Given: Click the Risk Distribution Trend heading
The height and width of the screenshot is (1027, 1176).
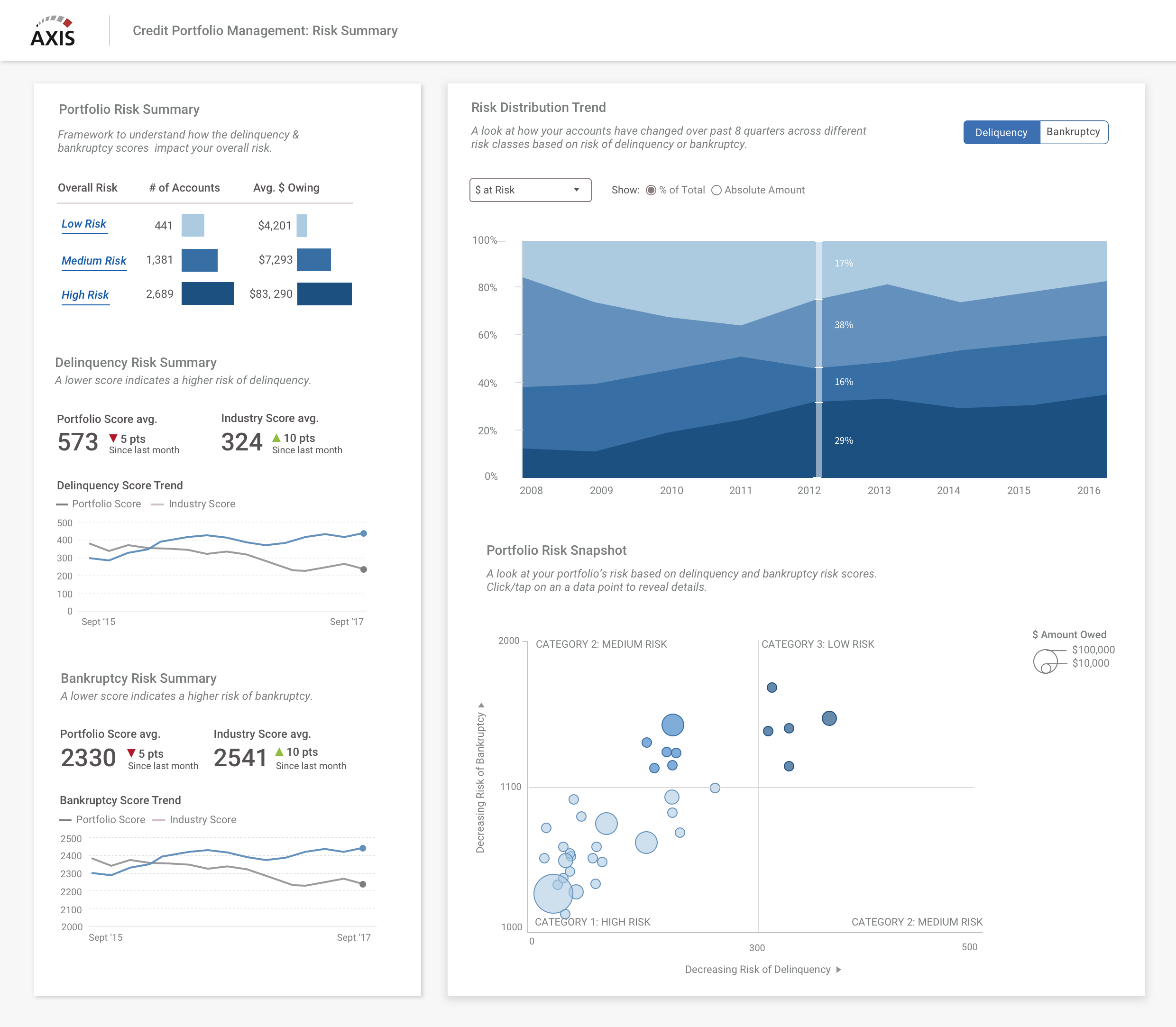Looking at the screenshot, I should point(539,107).
